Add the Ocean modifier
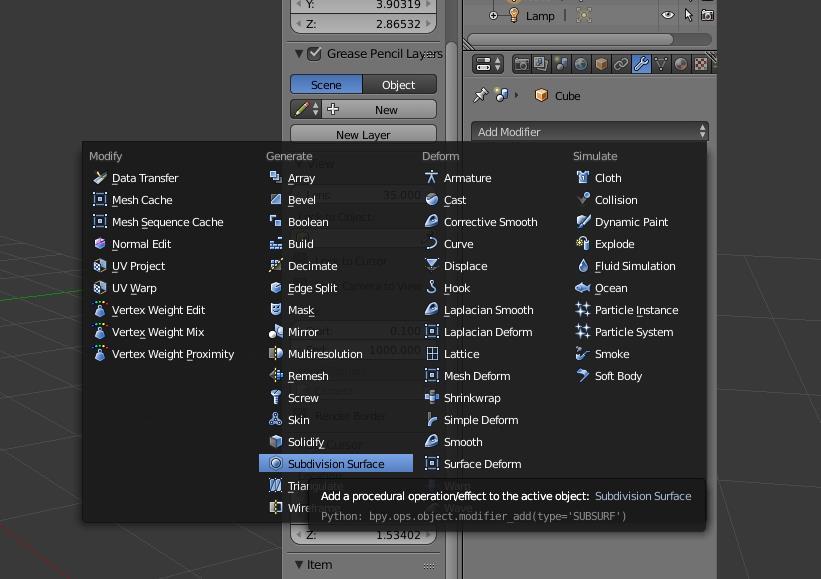 coord(636,288)
